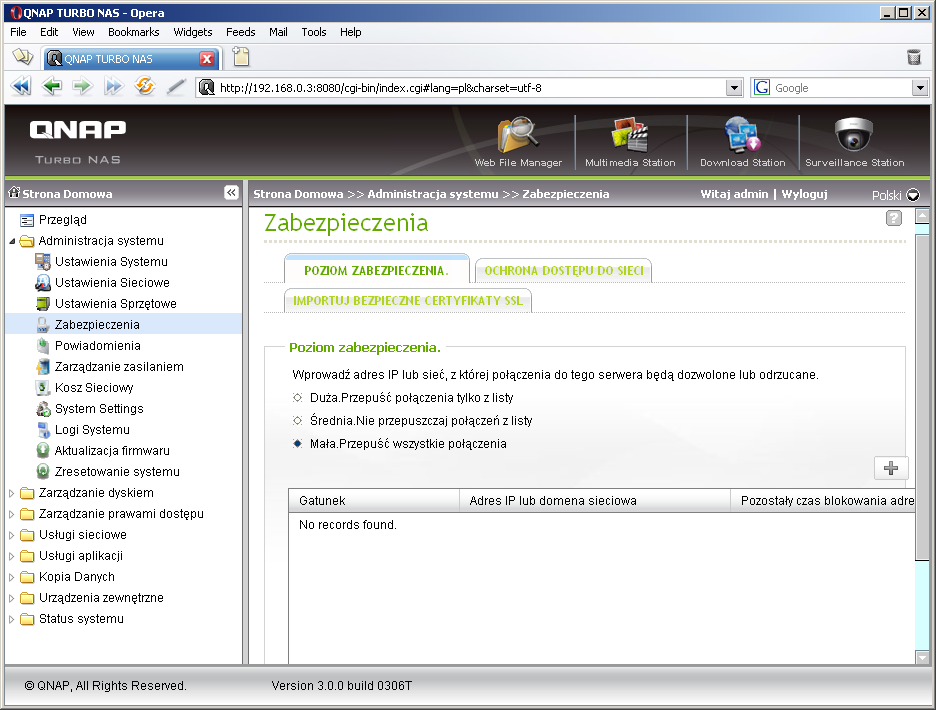936x710 pixels.
Task: Click Ustawienia Systemu icon in tree
Action: [x=42, y=262]
